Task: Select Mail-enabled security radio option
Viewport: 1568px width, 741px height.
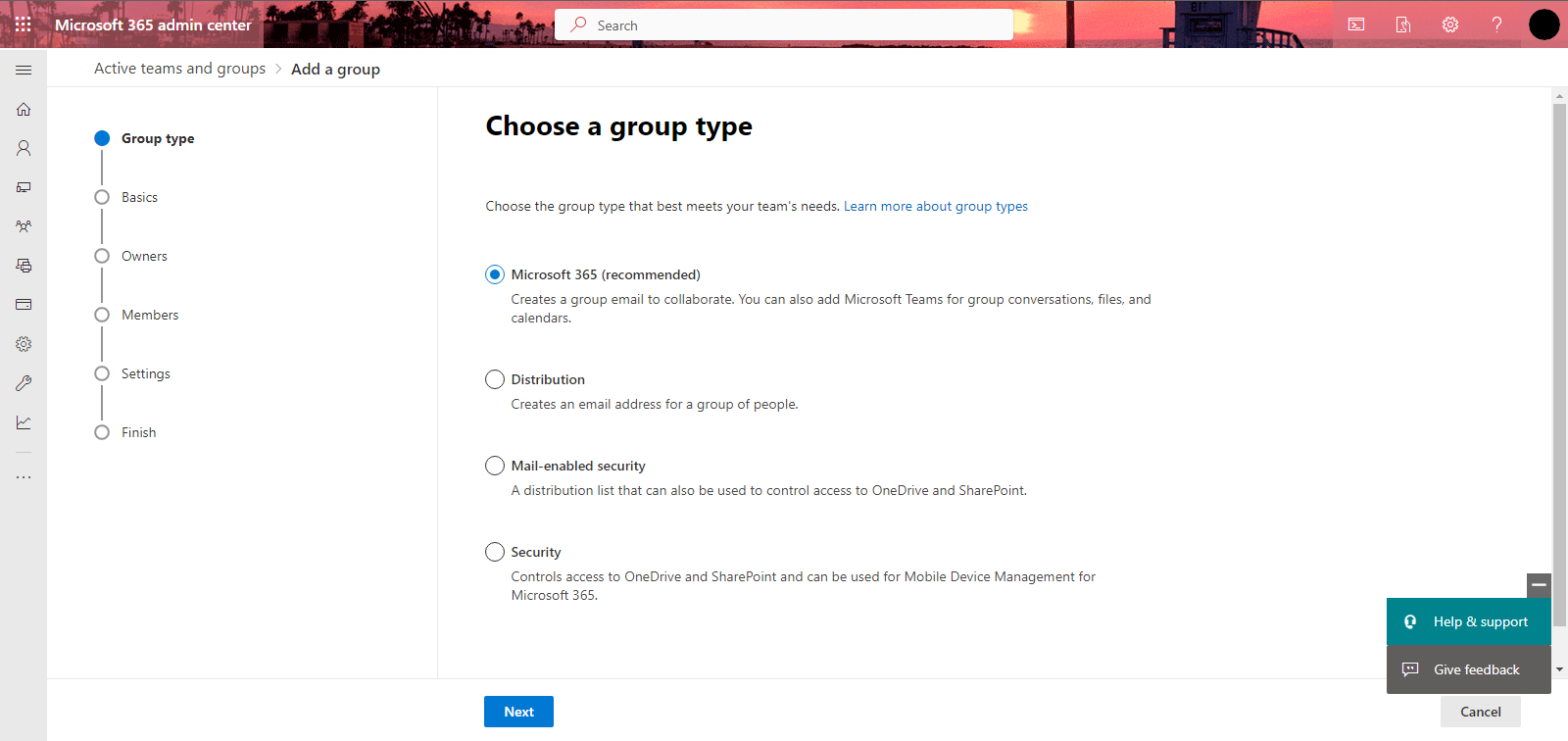Action: (495, 466)
